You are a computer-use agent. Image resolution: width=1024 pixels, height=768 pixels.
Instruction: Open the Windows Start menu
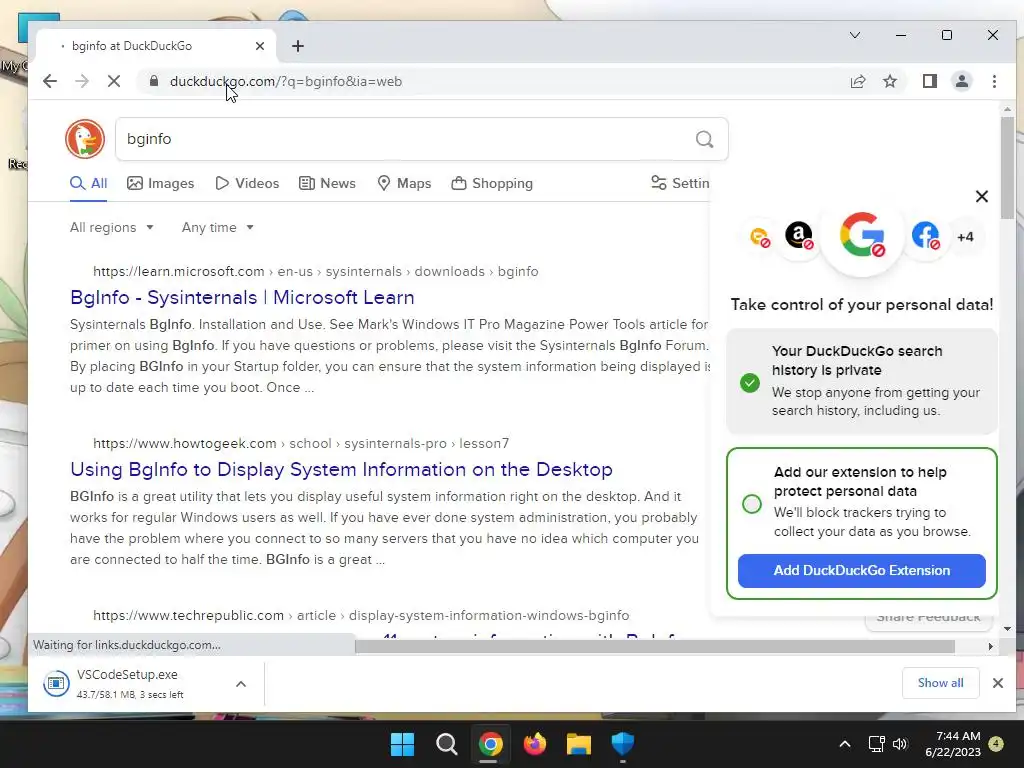402,744
